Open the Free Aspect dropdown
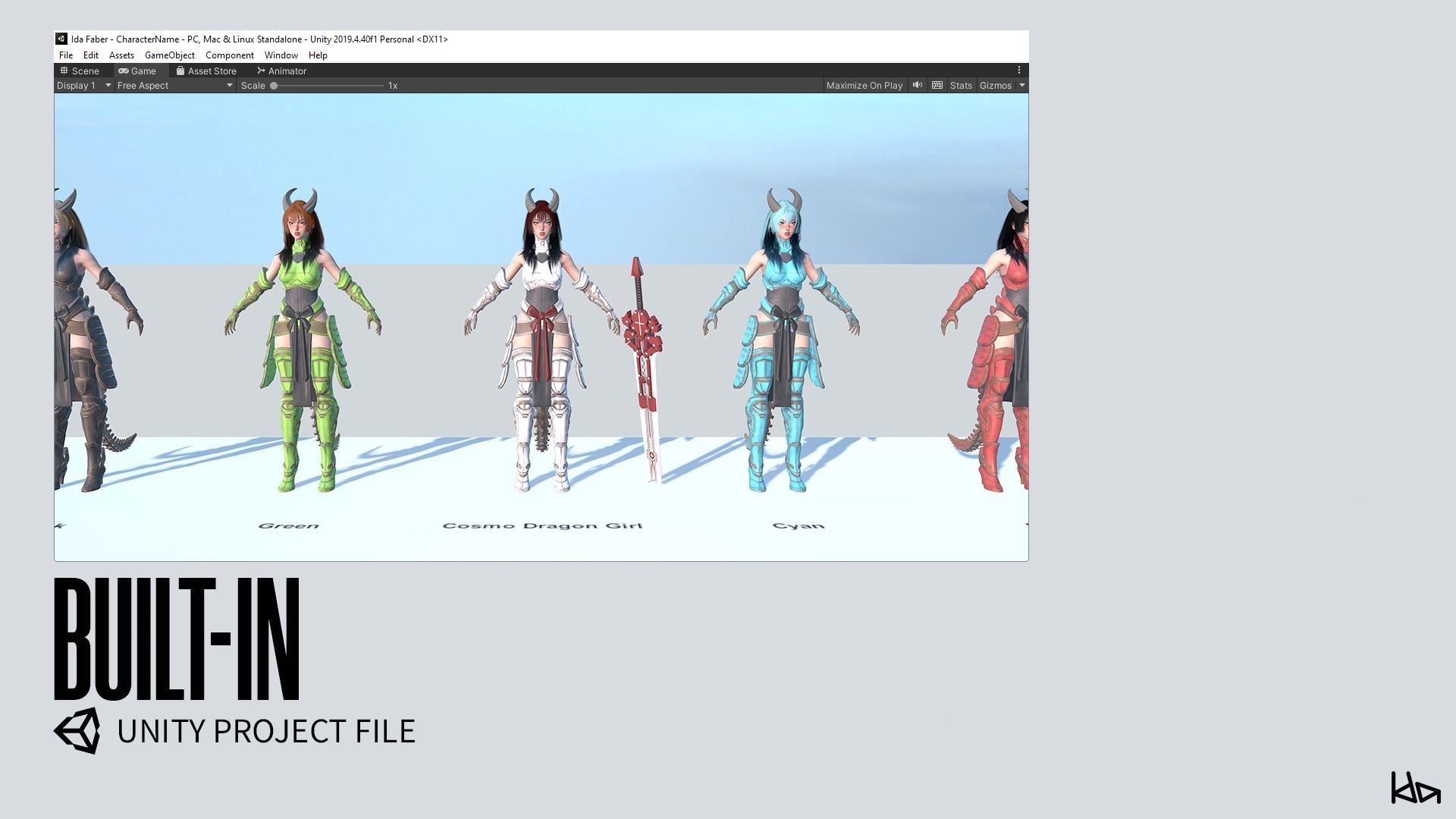Viewport: 1456px width, 819px height. coord(173,85)
